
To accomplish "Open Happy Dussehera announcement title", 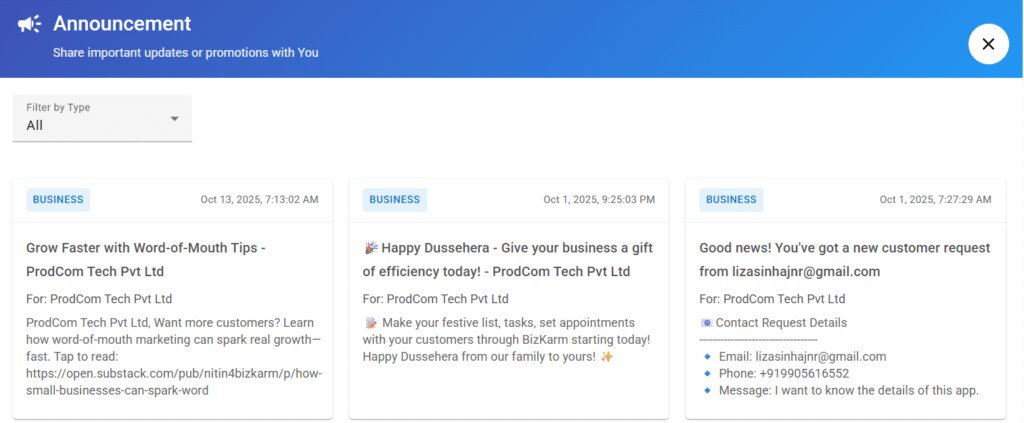I will 507,259.
